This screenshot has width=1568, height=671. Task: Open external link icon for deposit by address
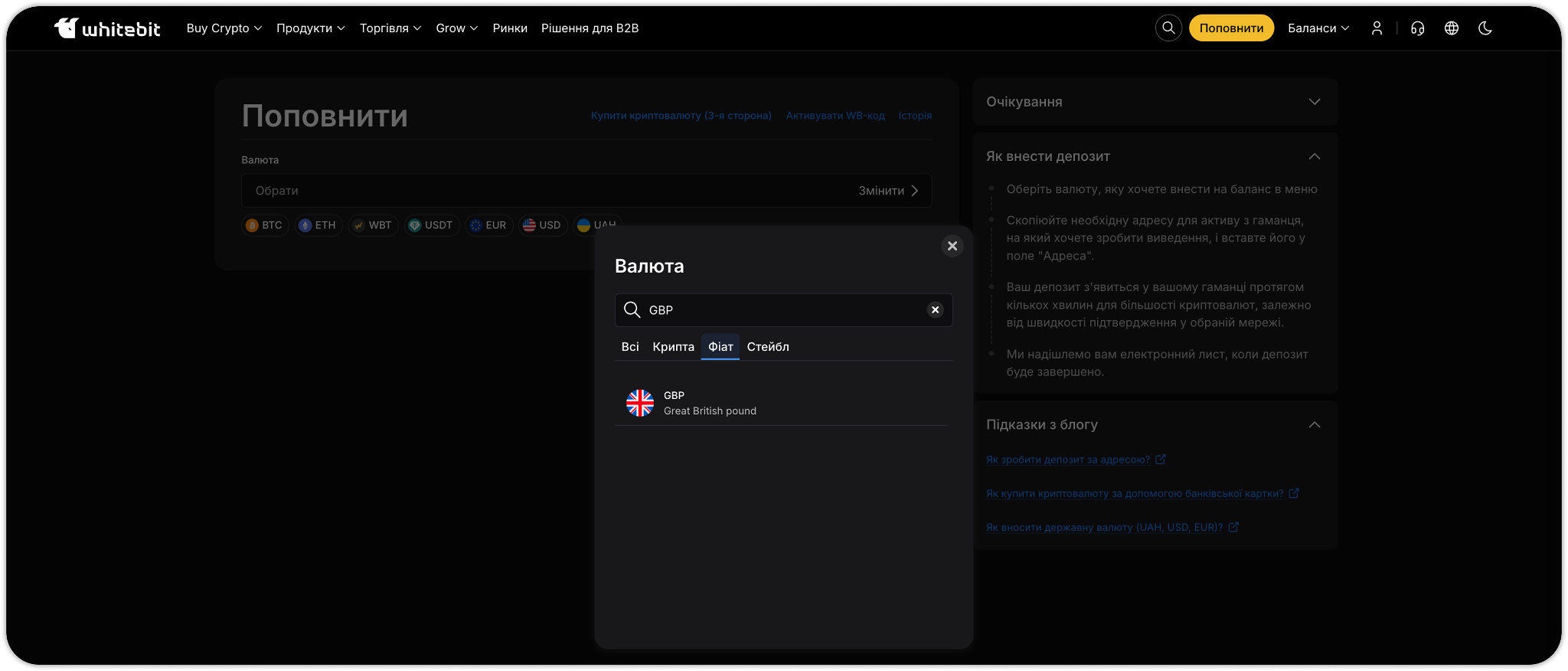click(x=1161, y=460)
